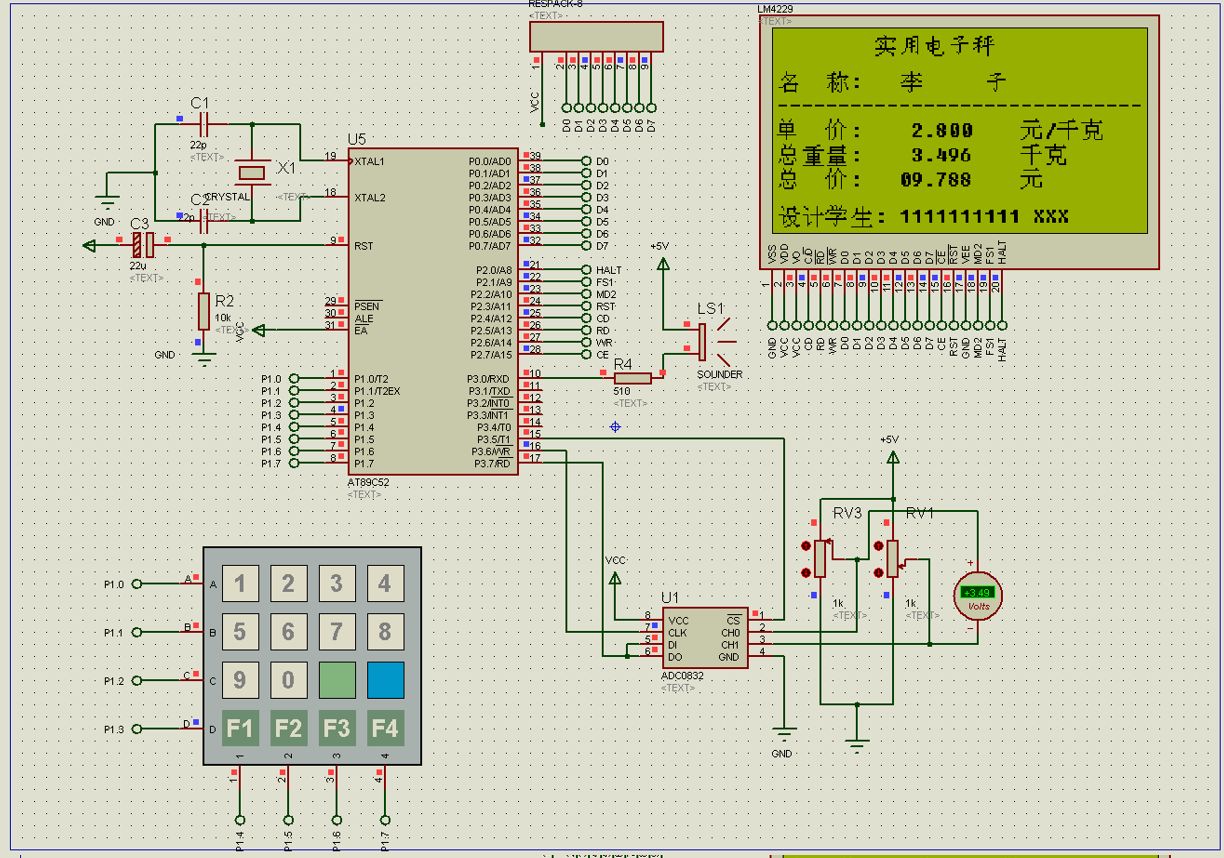Click the P1.1 terminal on keypad row B
1224x858 pixels.
point(137,632)
